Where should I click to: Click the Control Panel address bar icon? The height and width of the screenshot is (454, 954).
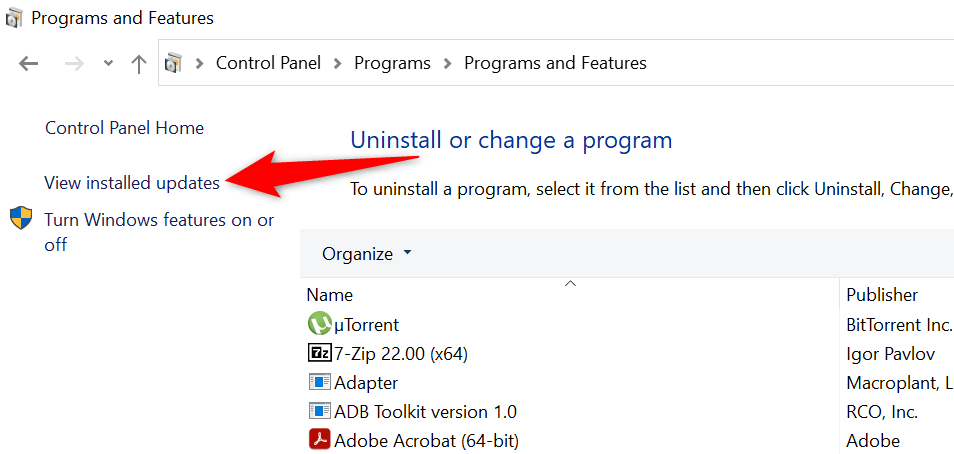(173, 63)
